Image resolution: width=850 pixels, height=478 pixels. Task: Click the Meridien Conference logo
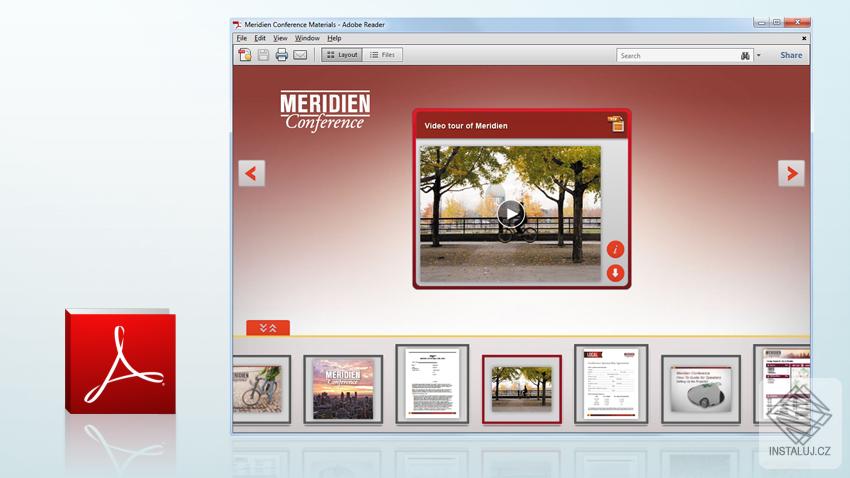[325, 111]
